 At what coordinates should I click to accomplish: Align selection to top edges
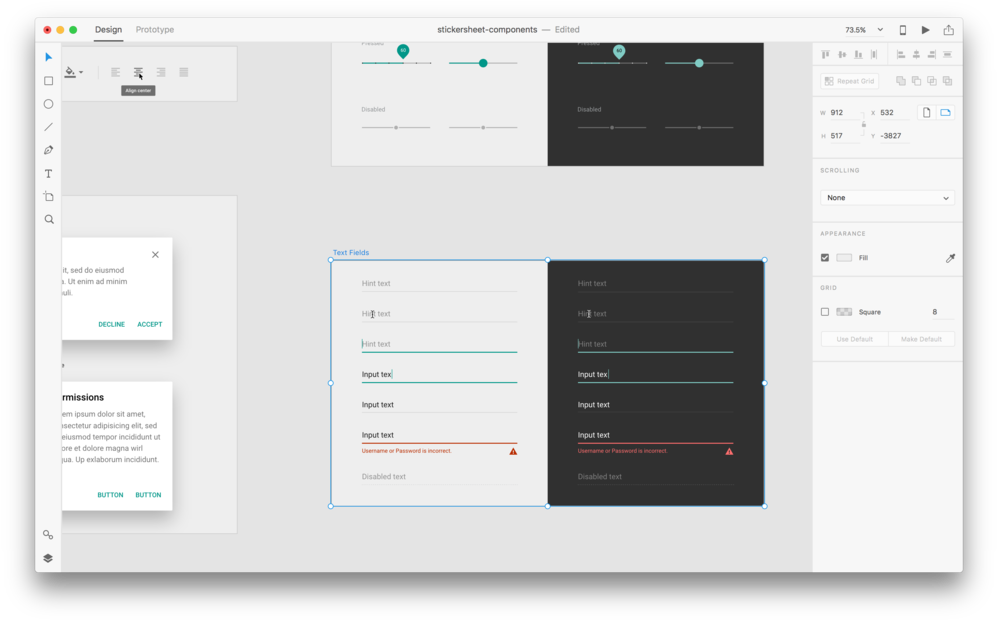tap(825, 55)
